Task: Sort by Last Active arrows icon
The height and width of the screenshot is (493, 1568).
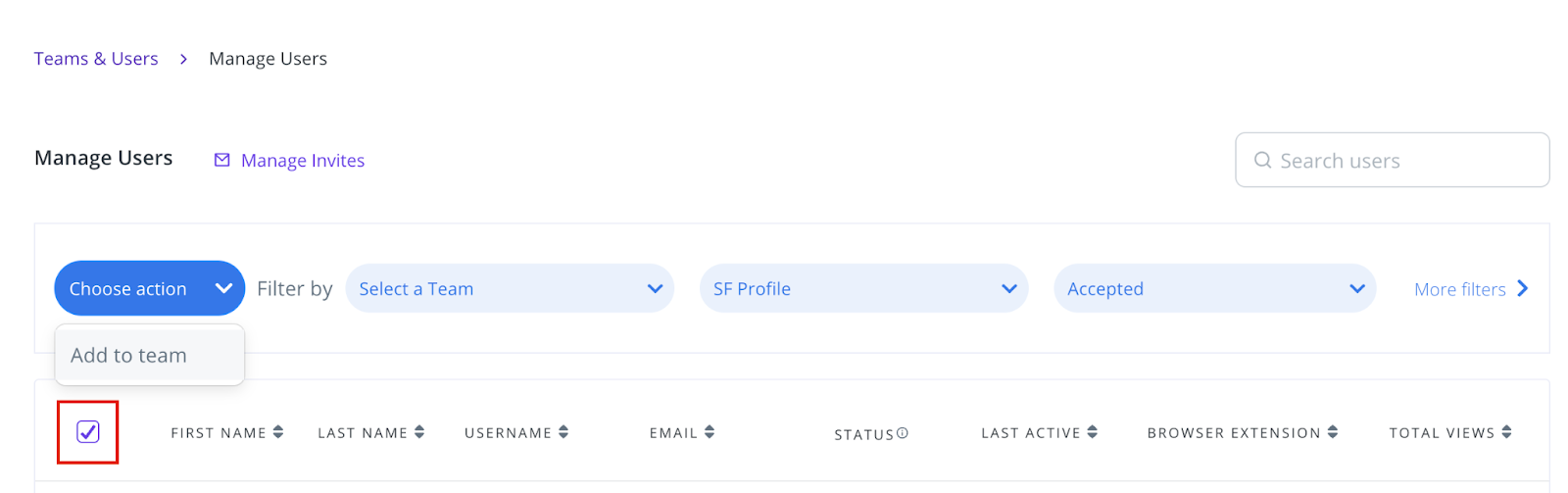Action: click(1093, 432)
